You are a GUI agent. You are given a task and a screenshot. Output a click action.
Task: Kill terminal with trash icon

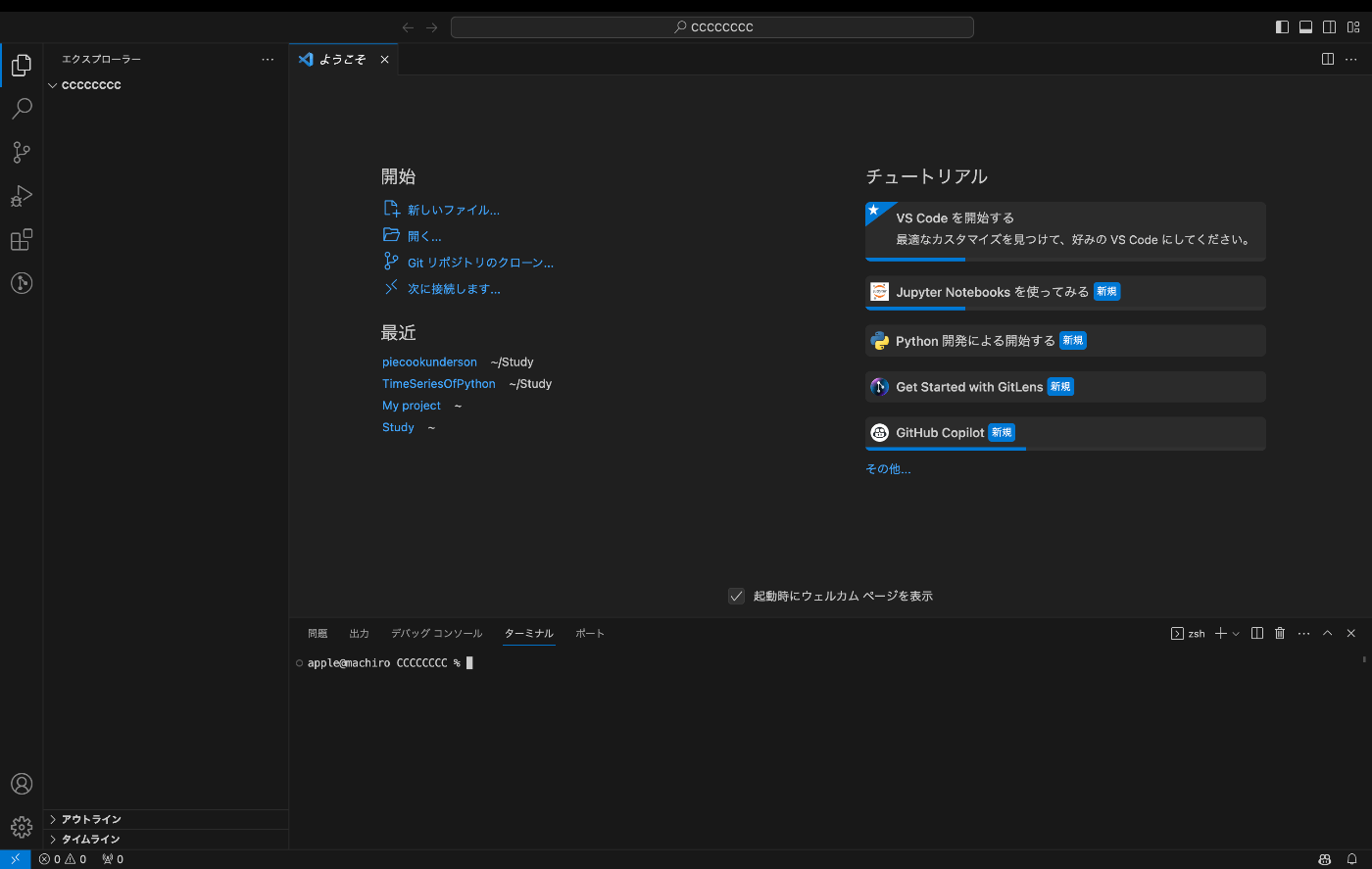click(1280, 634)
